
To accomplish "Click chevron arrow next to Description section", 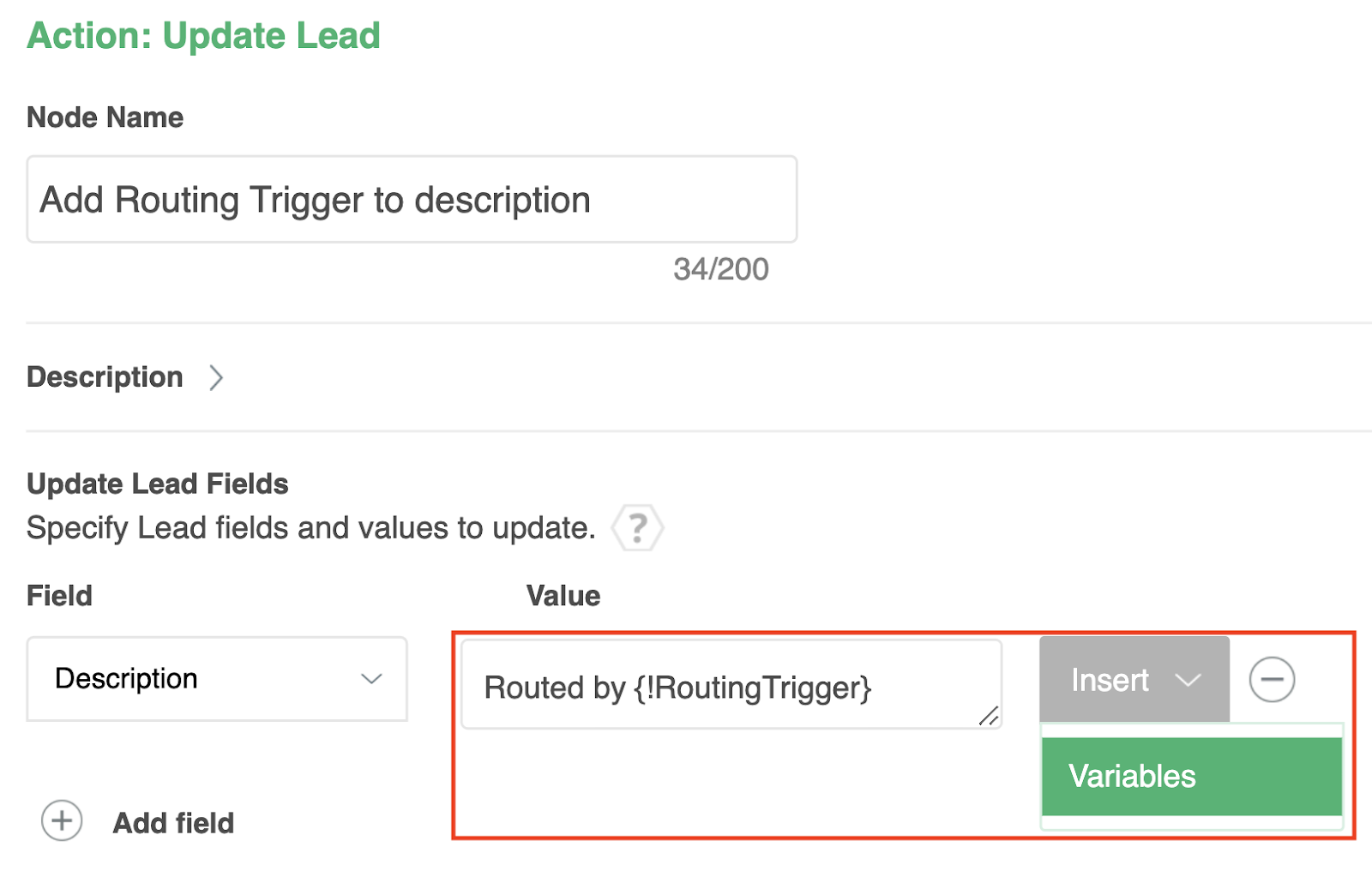I will pyautogui.click(x=216, y=377).
